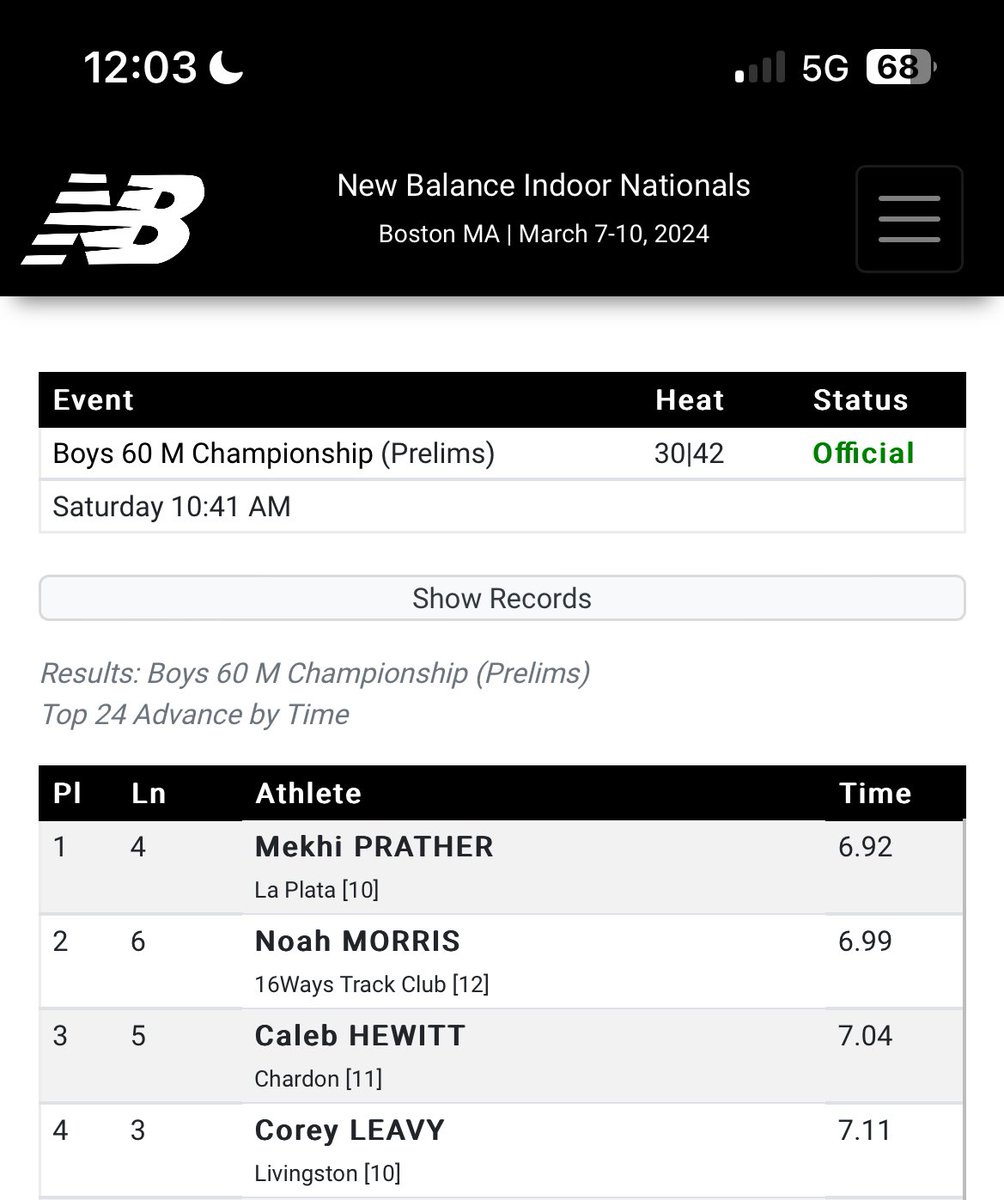Tap the 12:03 status bar clock
Screen dimensions: 1004x1200
pos(140,68)
